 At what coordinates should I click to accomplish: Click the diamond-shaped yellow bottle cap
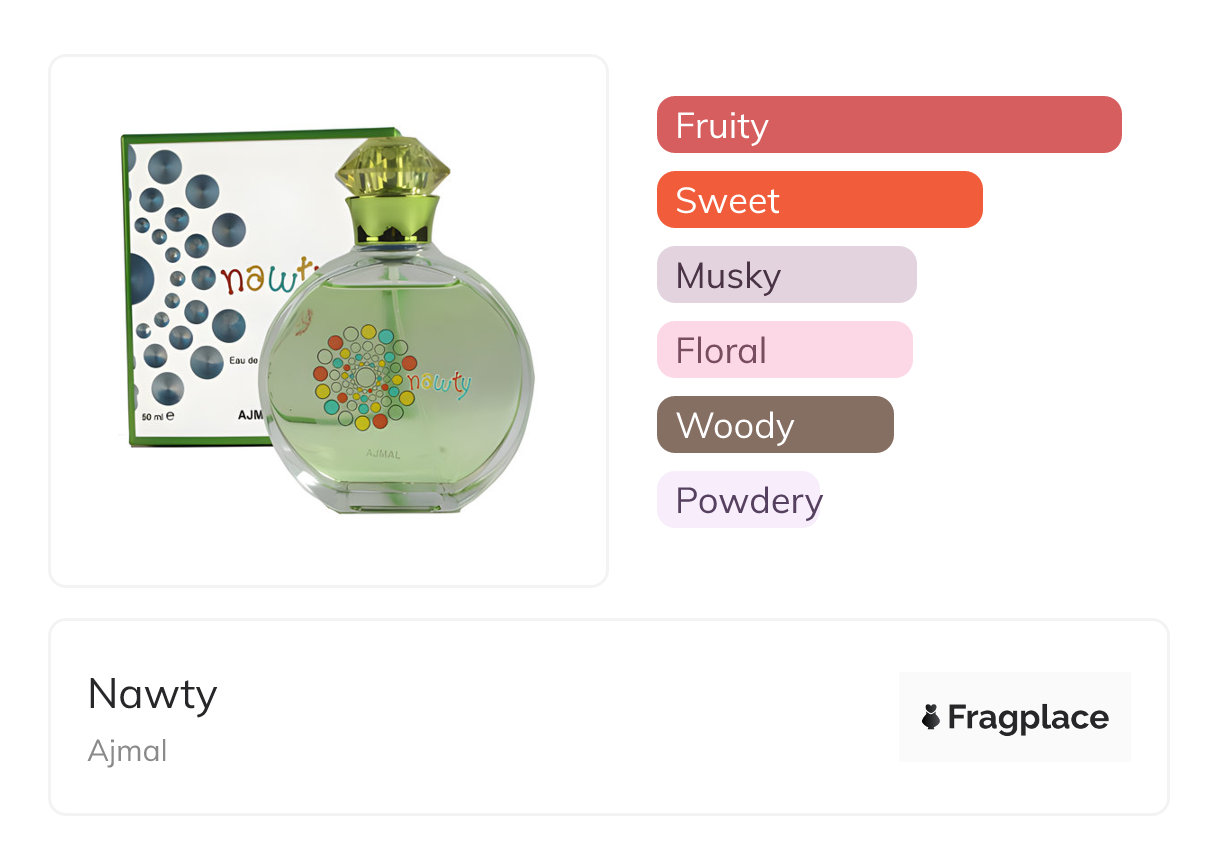391,165
